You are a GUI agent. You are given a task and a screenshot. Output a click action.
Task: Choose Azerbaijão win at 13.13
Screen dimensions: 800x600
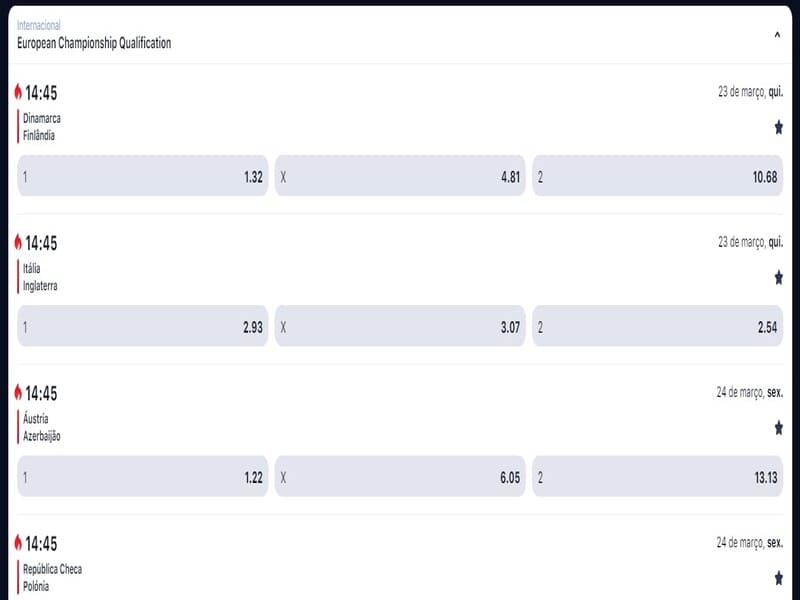(x=657, y=477)
